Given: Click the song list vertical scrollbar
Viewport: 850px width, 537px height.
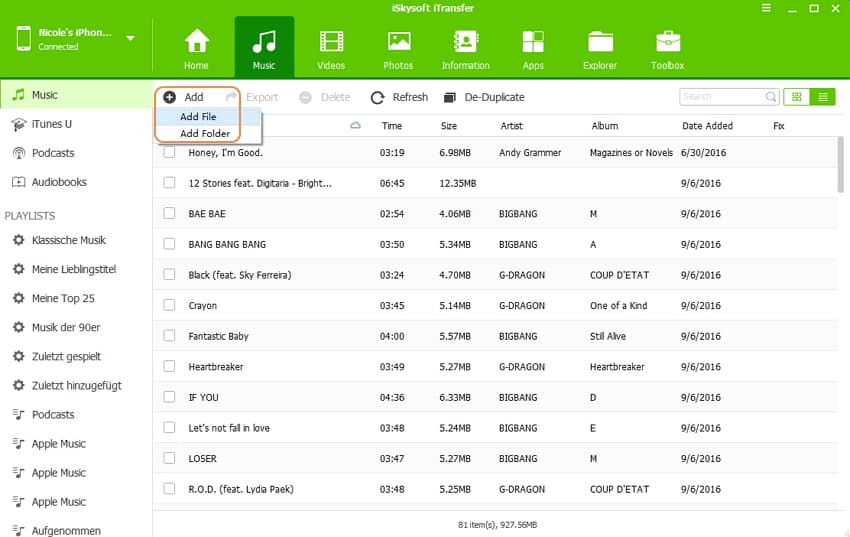Looking at the screenshot, I should pos(840,165).
